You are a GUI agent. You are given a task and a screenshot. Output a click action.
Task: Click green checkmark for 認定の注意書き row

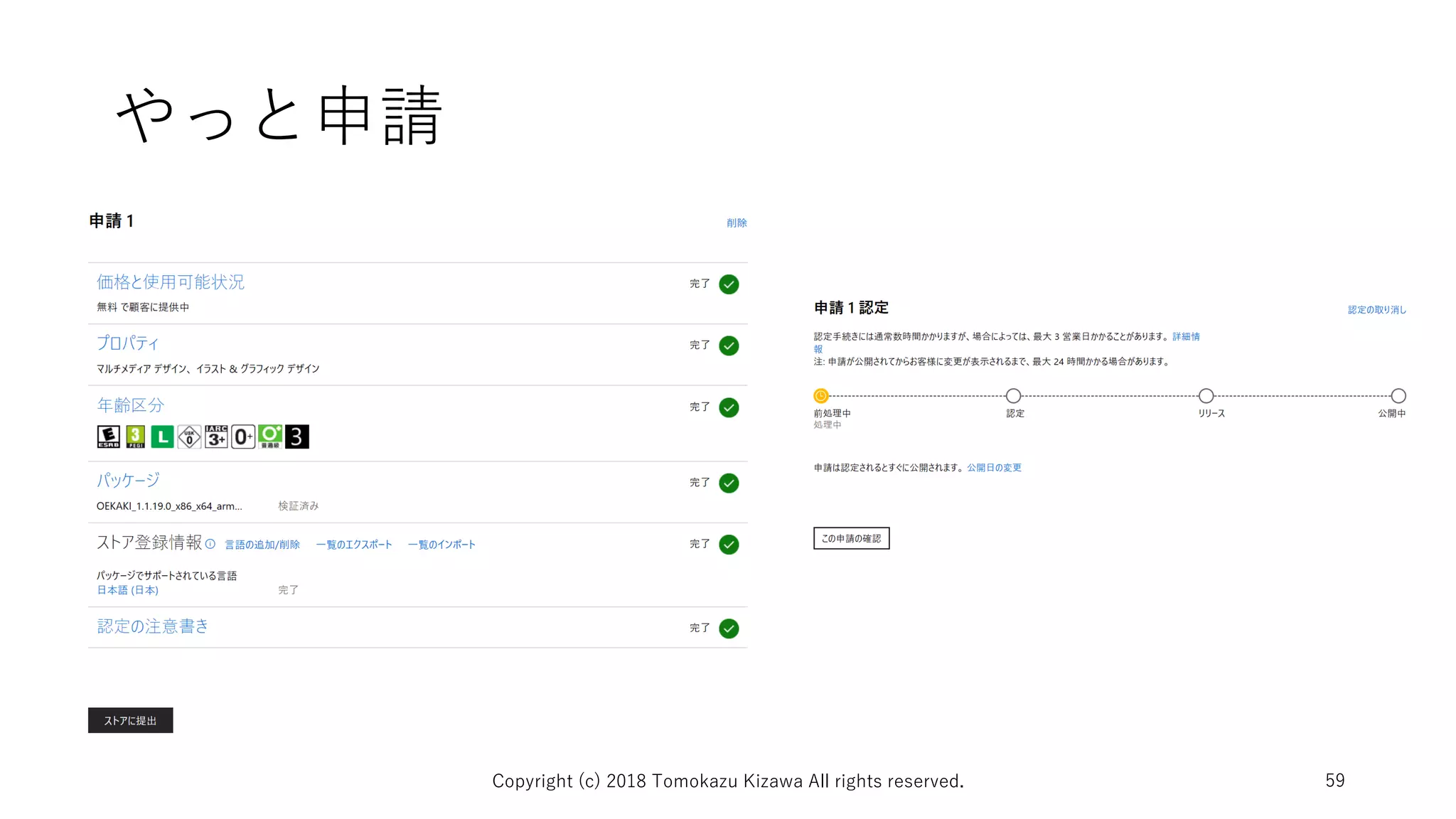pyautogui.click(x=729, y=628)
